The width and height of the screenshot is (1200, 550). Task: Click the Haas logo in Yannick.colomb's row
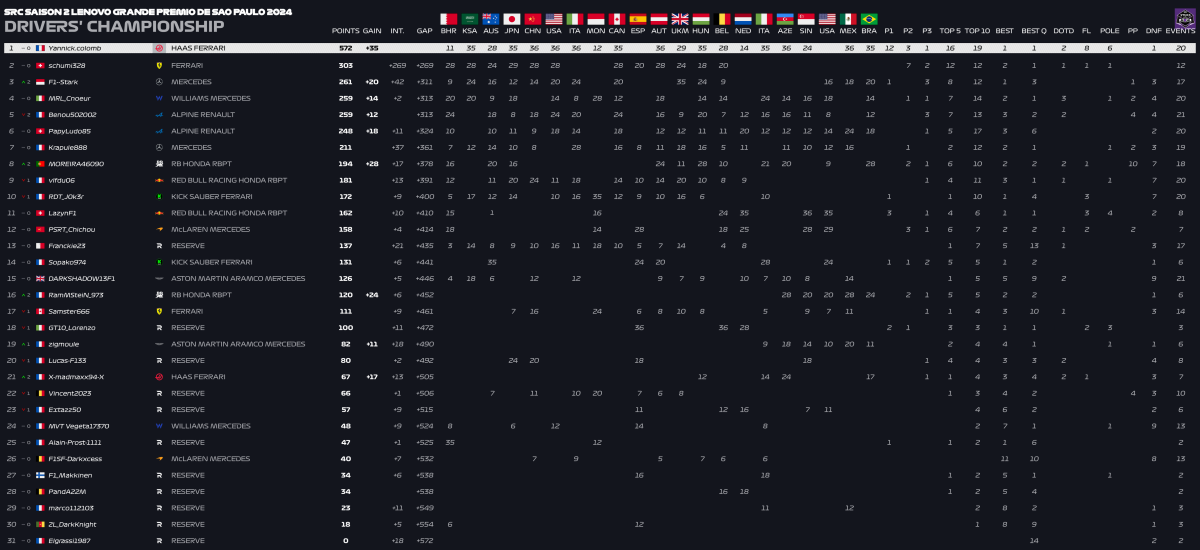[160, 48]
